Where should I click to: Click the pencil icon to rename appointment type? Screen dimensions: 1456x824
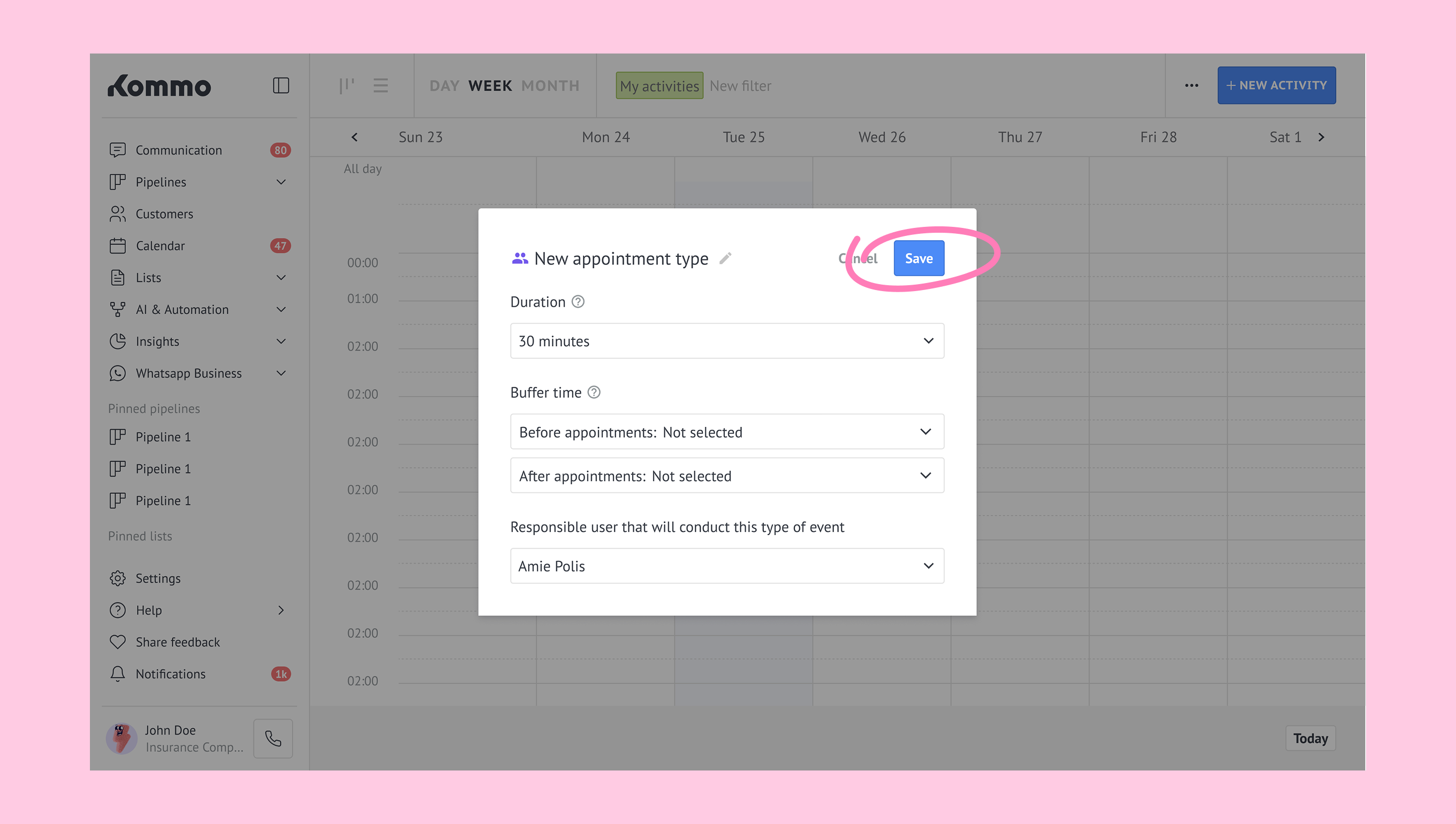click(x=725, y=258)
